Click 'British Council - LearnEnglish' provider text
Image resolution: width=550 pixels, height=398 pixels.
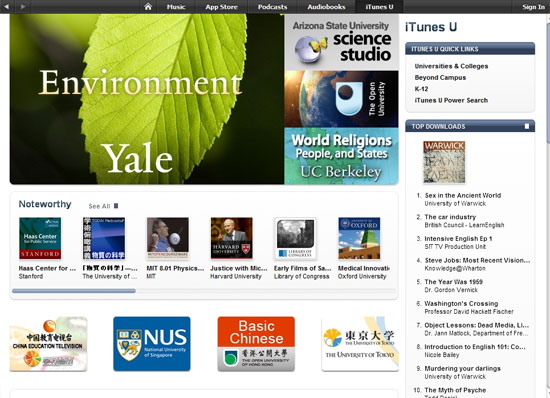464,225
